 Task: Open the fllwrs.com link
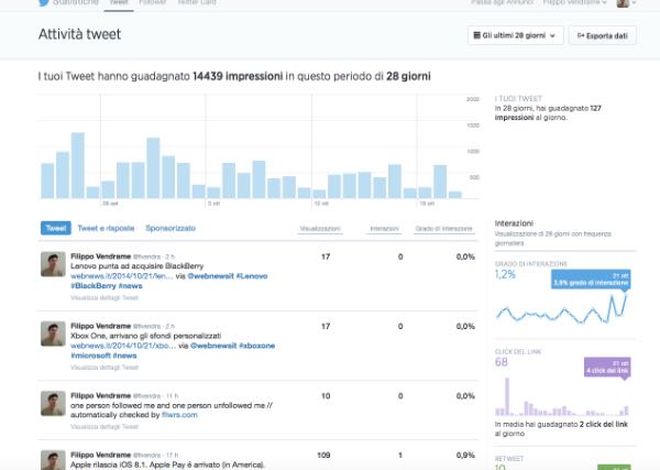(x=179, y=415)
